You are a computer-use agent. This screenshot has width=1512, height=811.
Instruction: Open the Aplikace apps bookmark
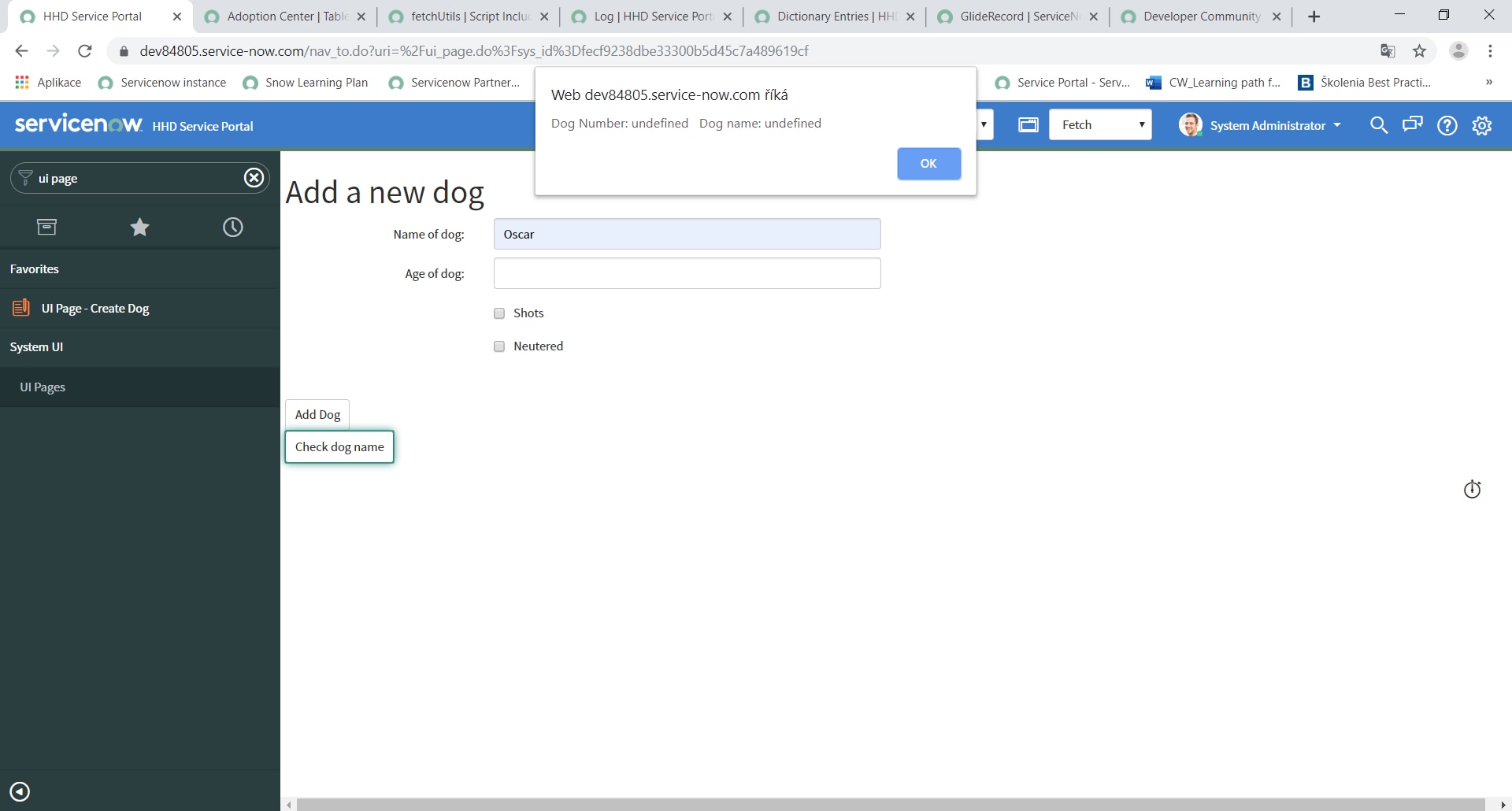pos(48,83)
